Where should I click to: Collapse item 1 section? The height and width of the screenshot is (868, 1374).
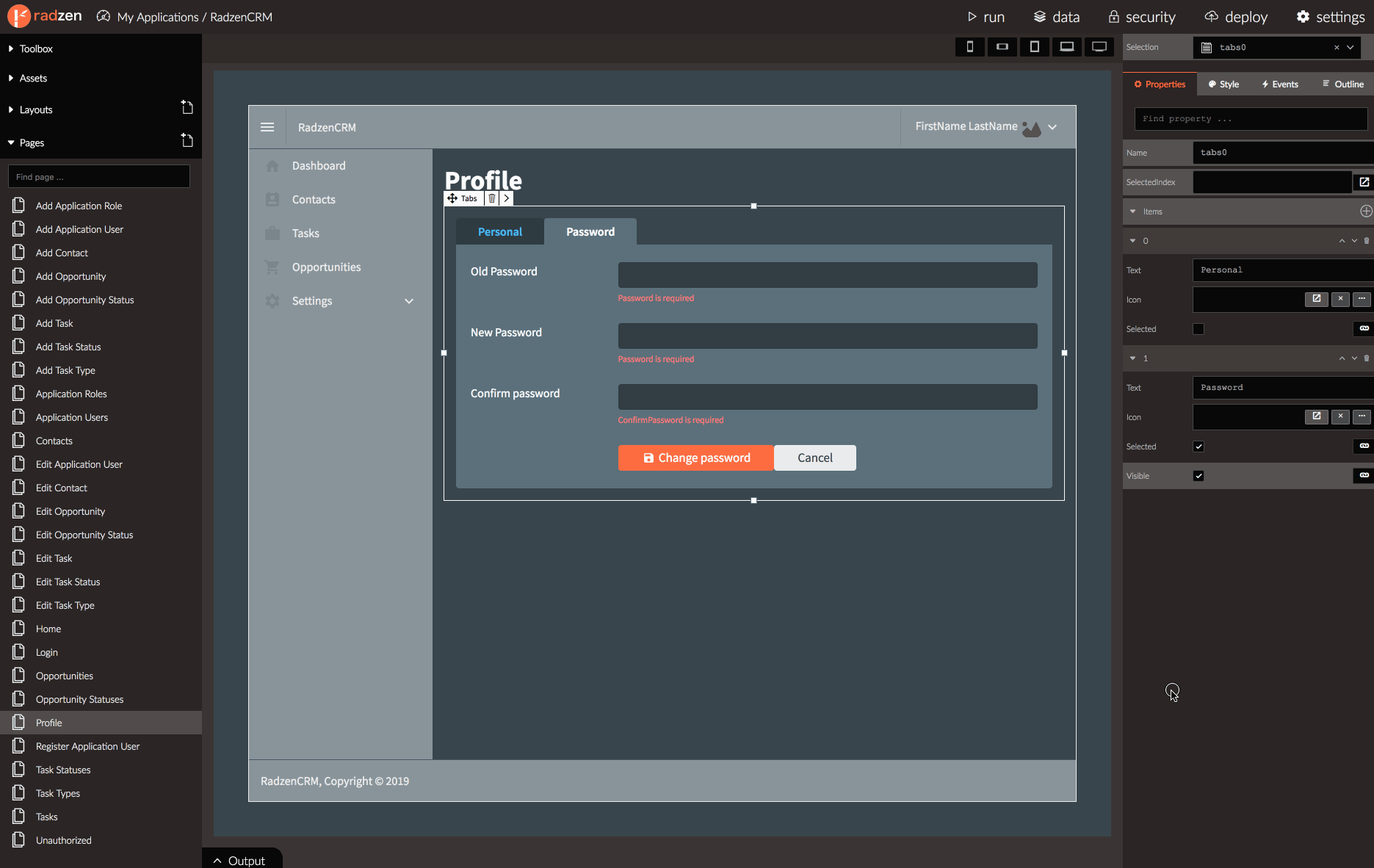(x=1133, y=358)
